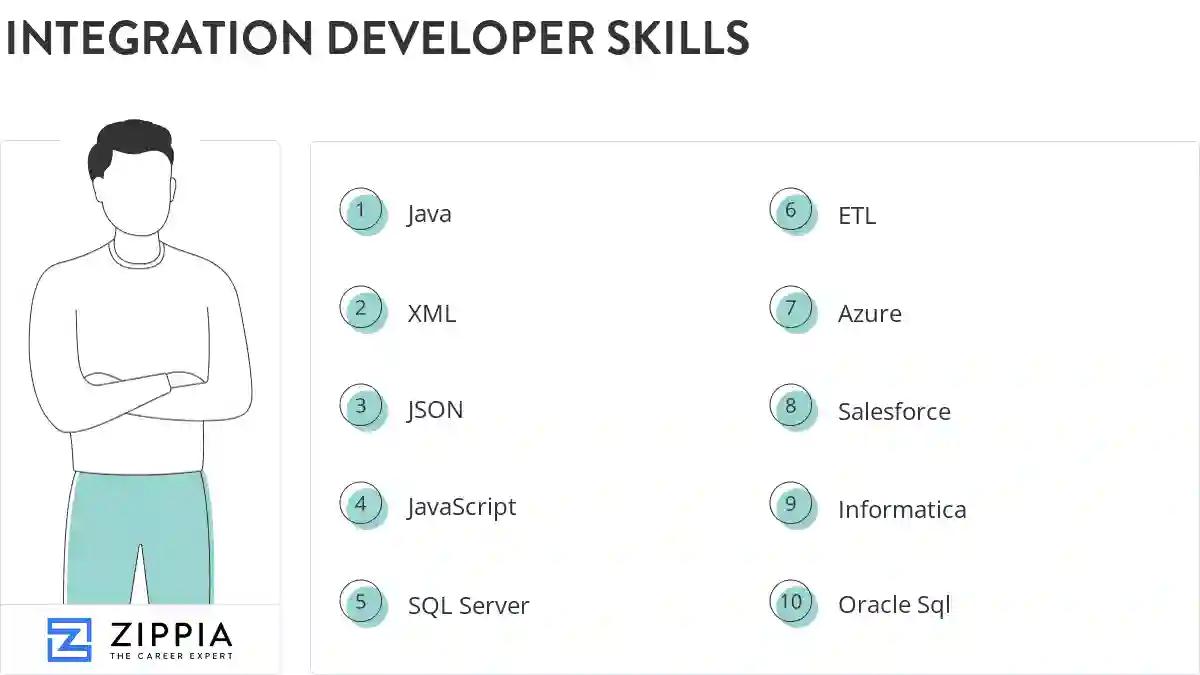Select the Java skill label
The width and height of the screenshot is (1200, 675).
pos(429,213)
